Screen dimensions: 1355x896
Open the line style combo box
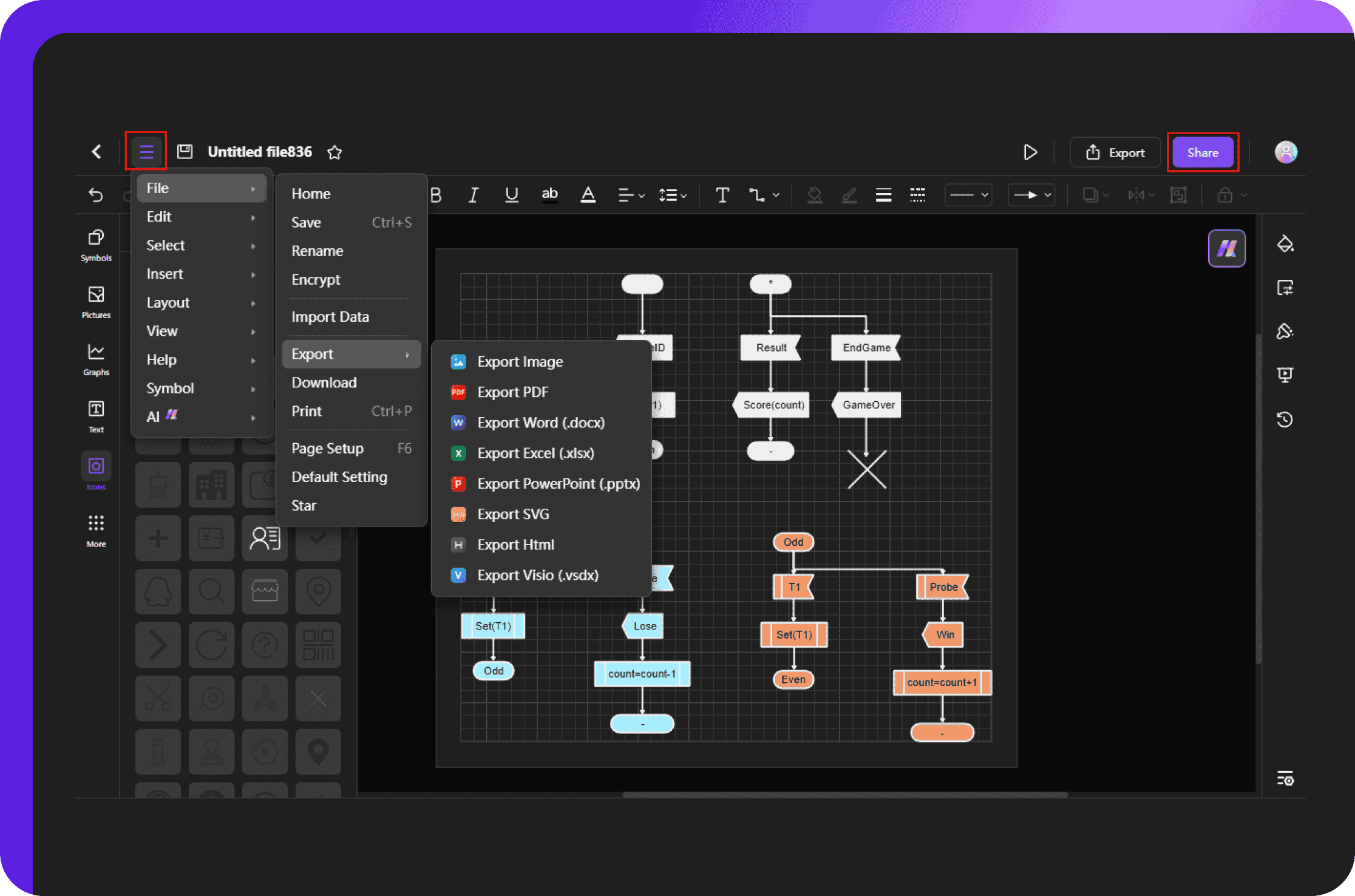pyautogui.click(x=968, y=195)
